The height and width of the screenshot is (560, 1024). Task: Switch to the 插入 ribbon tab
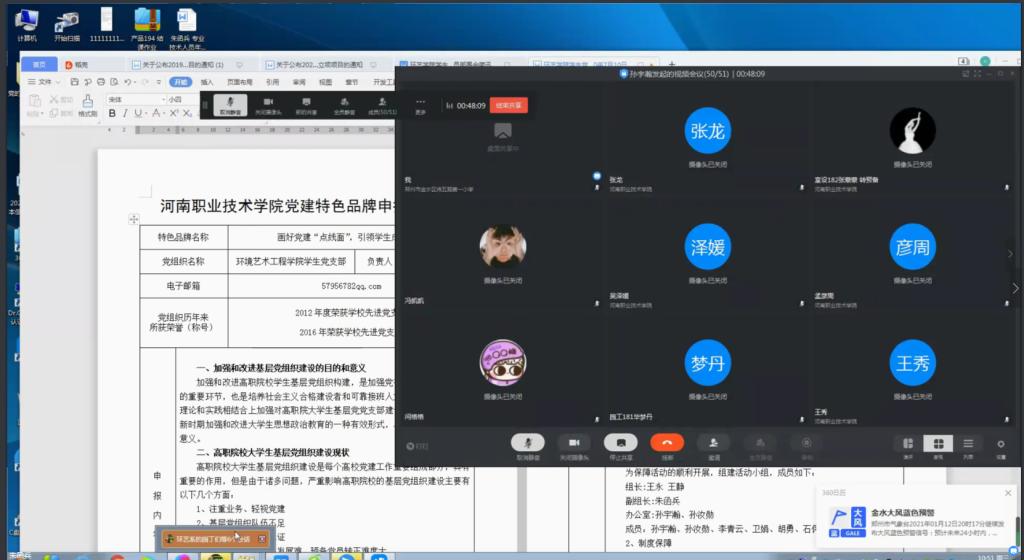click(207, 82)
